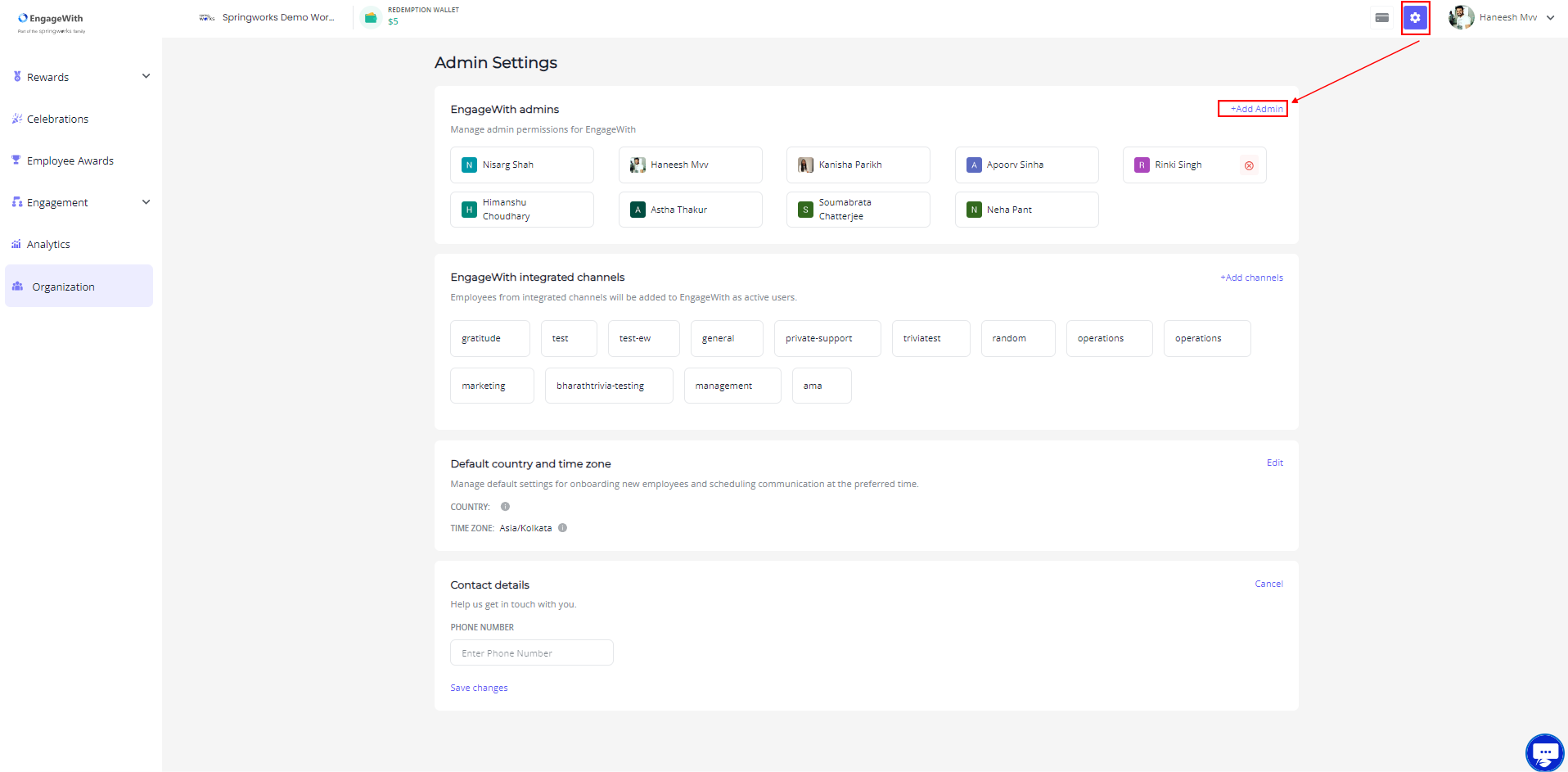Click Soumabrata Chatterjee avatar badge
Screen dimensions: 1568x772
[x=805, y=210]
